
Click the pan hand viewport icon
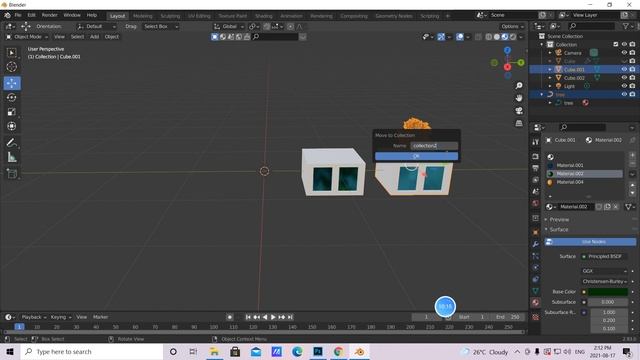point(519,98)
